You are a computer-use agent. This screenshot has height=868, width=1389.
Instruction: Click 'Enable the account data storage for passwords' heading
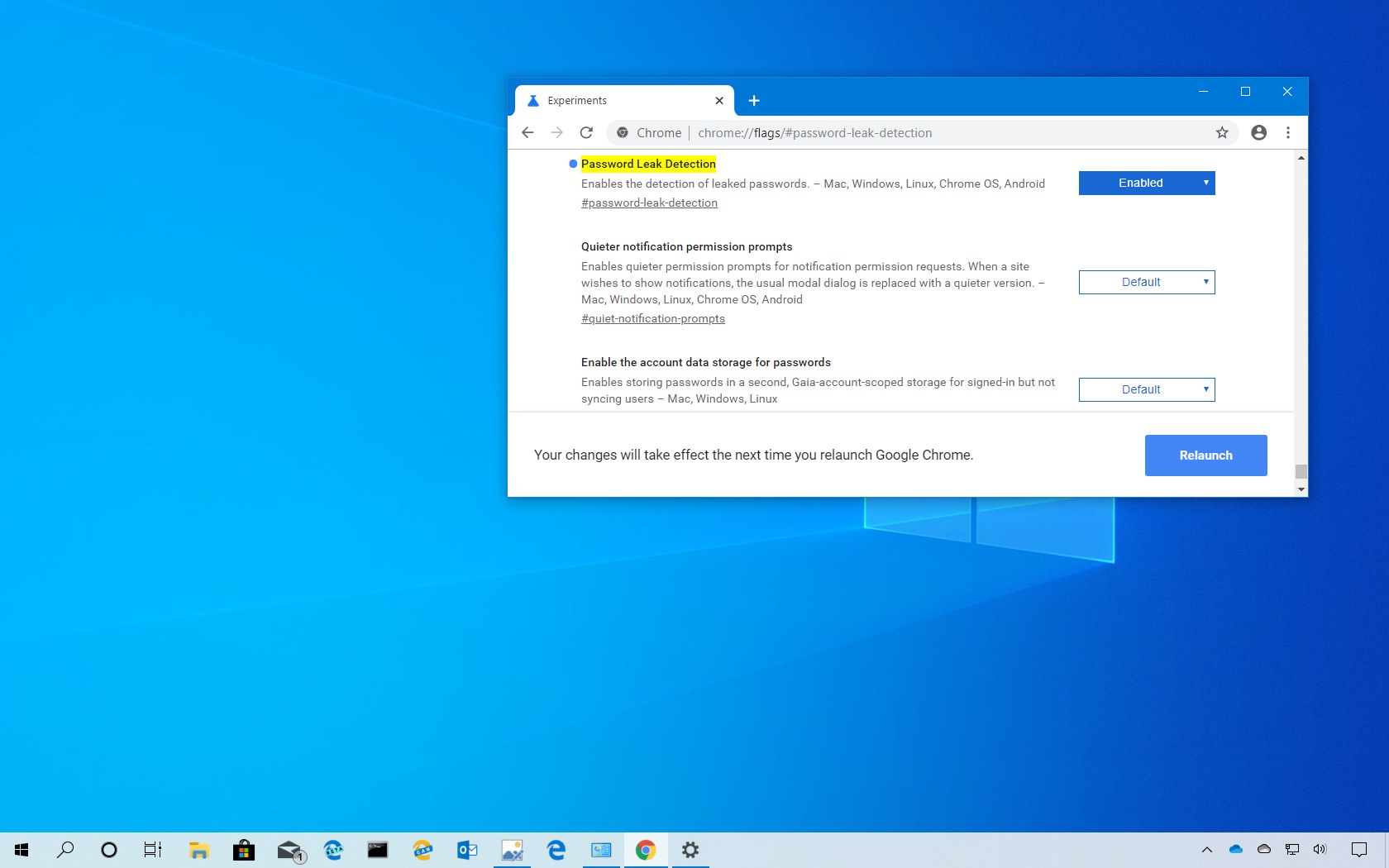706,362
